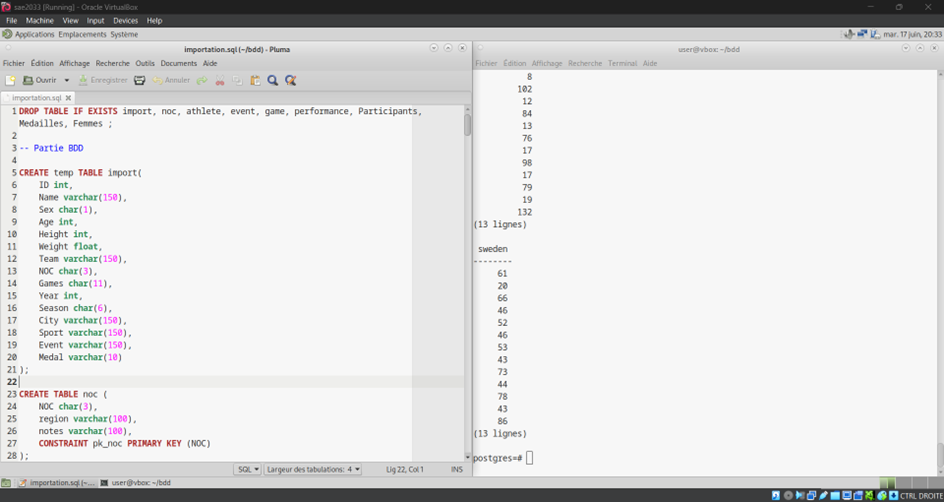This screenshot has width=944, height=502.
Task: Open the terminal window's Aide menu
Action: click(650, 63)
